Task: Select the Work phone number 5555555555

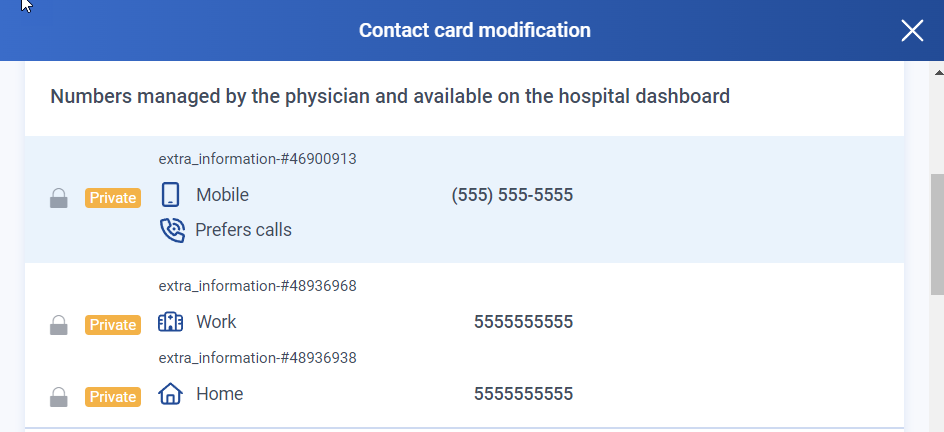Action: tap(523, 322)
